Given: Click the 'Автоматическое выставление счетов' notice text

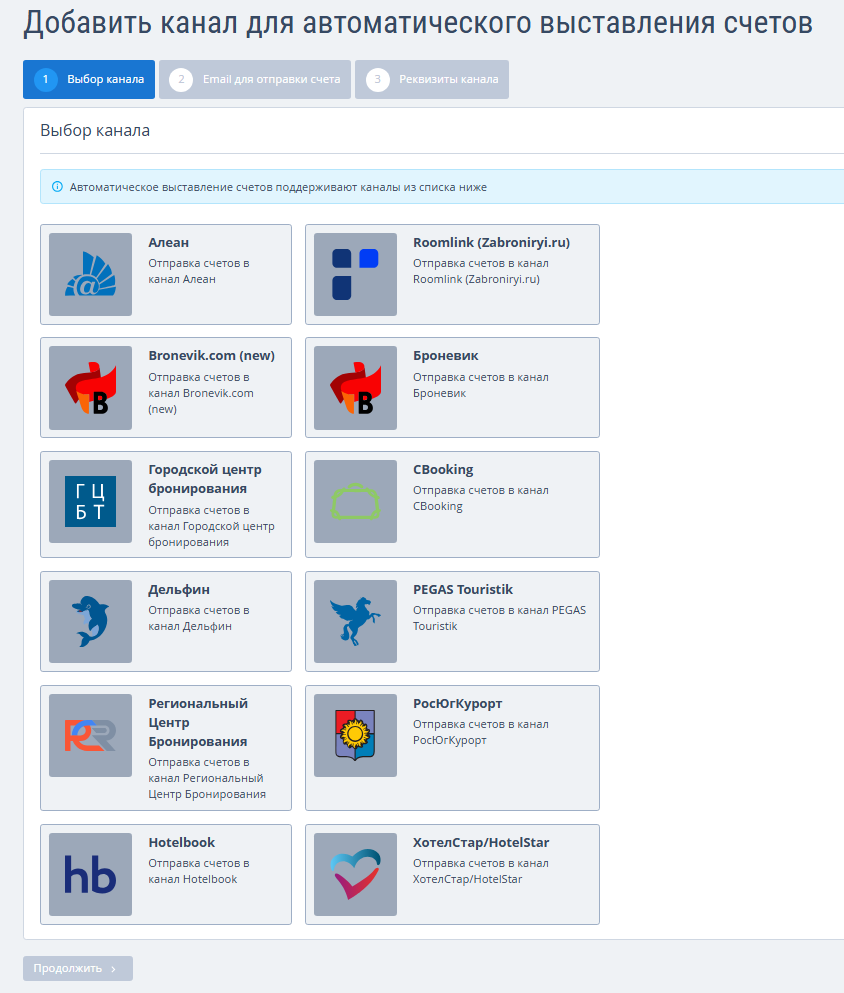Looking at the screenshot, I should click(278, 187).
